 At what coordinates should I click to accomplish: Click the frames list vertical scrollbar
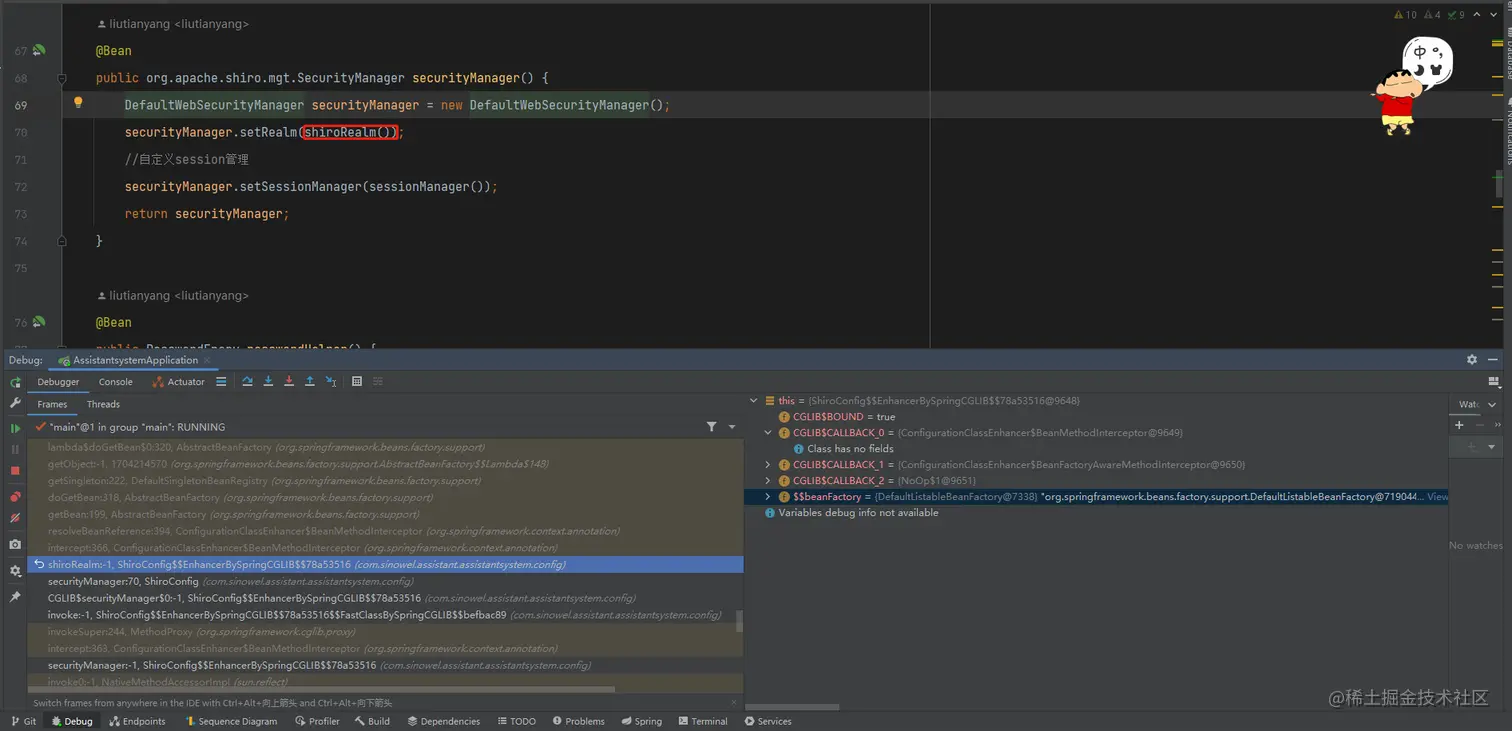[x=740, y=622]
